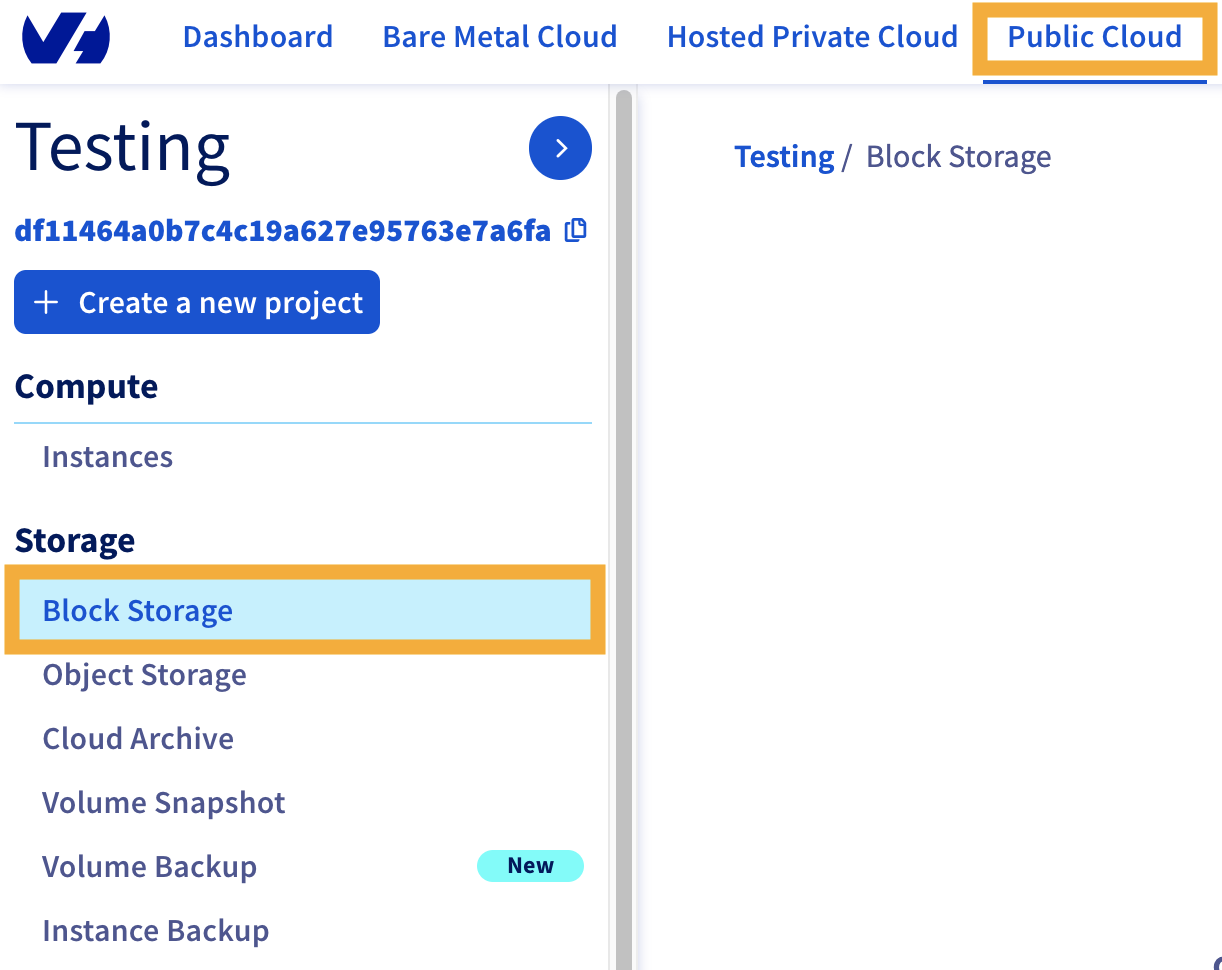Image resolution: width=1222 pixels, height=970 pixels.
Task: Click the Block Storage breadcrumb text
Action: [x=959, y=157]
